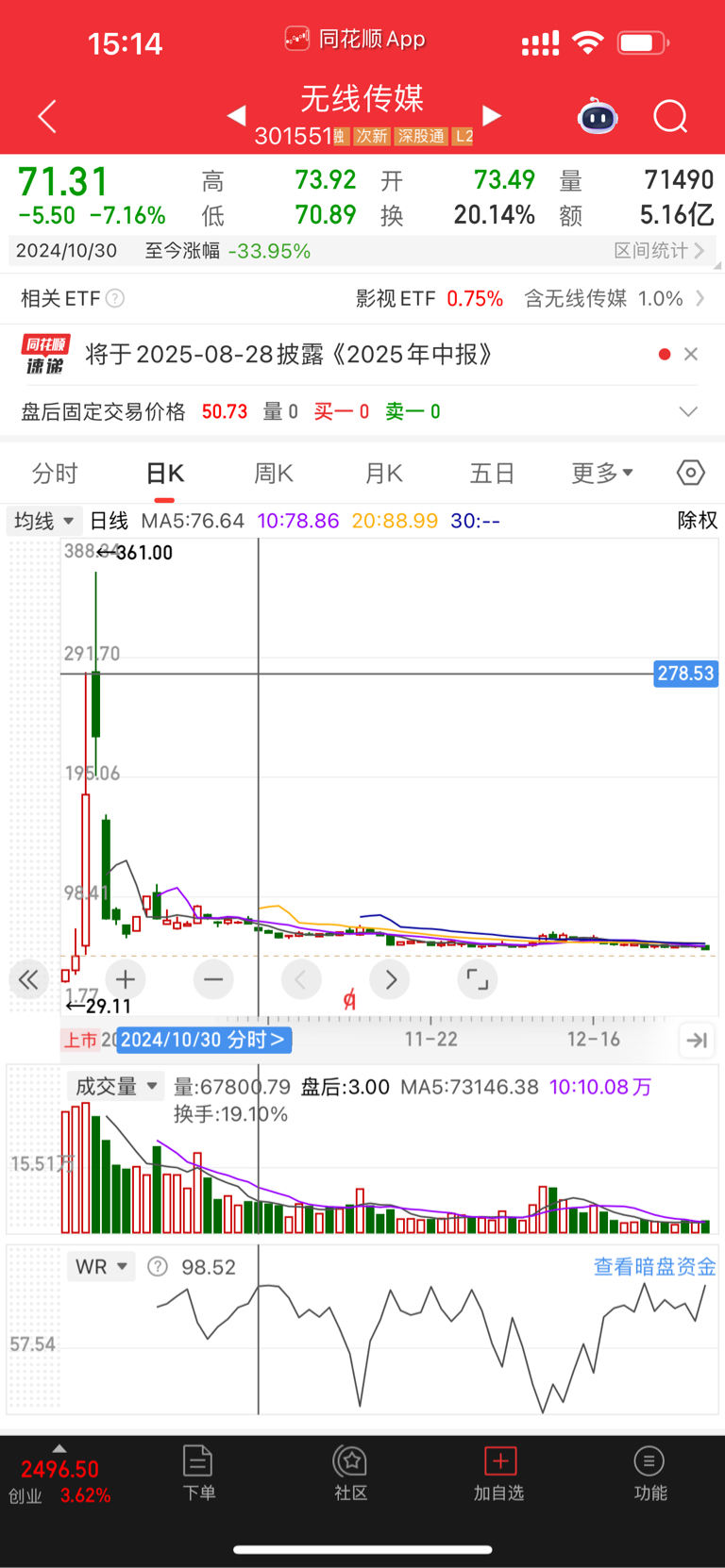Open the 均线 indicator dropdown

pos(43,521)
